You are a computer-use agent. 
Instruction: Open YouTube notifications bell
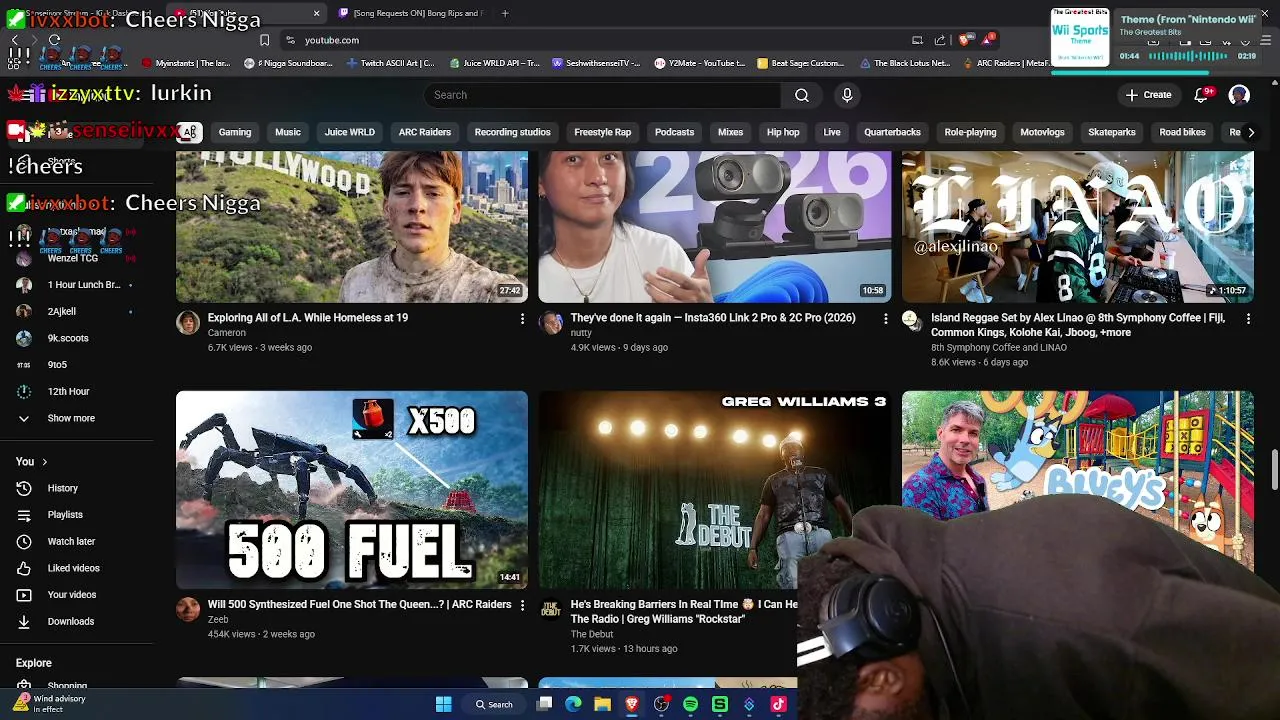[1201, 95]
